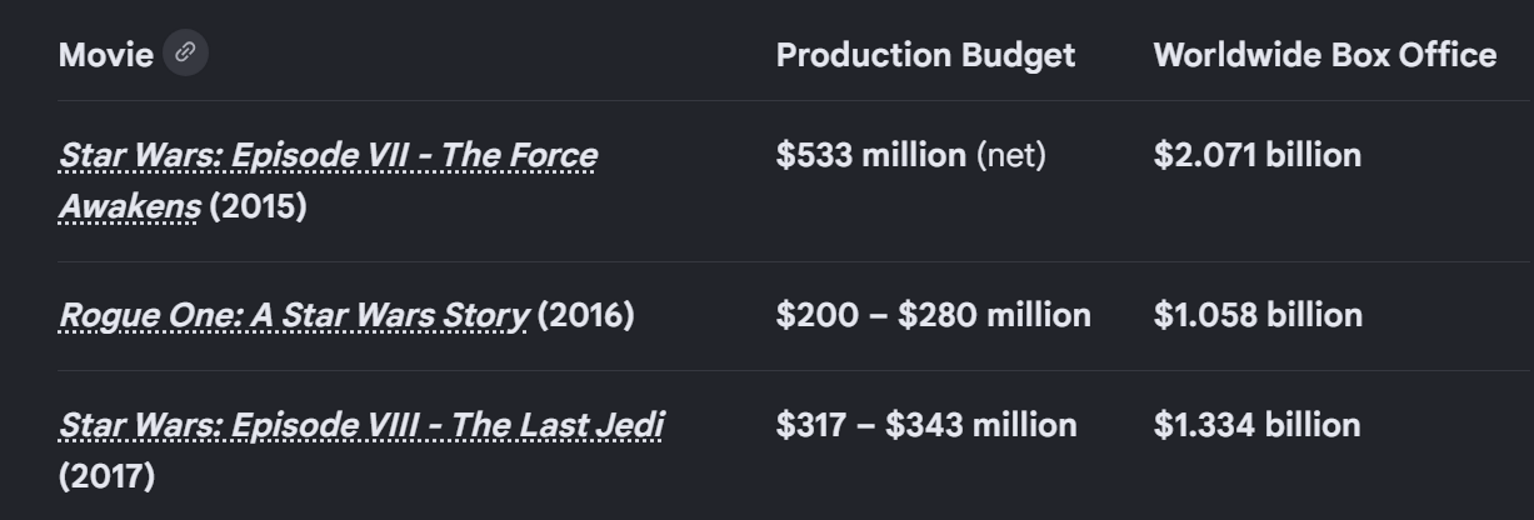Click the (2016) year text

(586, 315)
